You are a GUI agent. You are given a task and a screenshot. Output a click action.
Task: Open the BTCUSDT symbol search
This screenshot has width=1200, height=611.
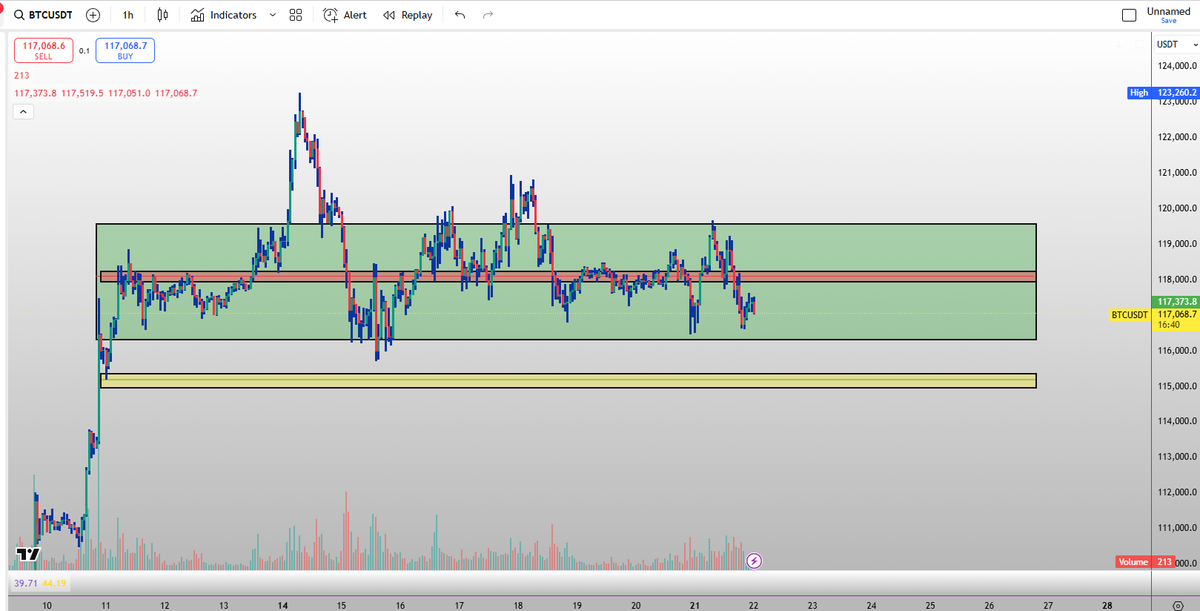click(x=42, y=15)
